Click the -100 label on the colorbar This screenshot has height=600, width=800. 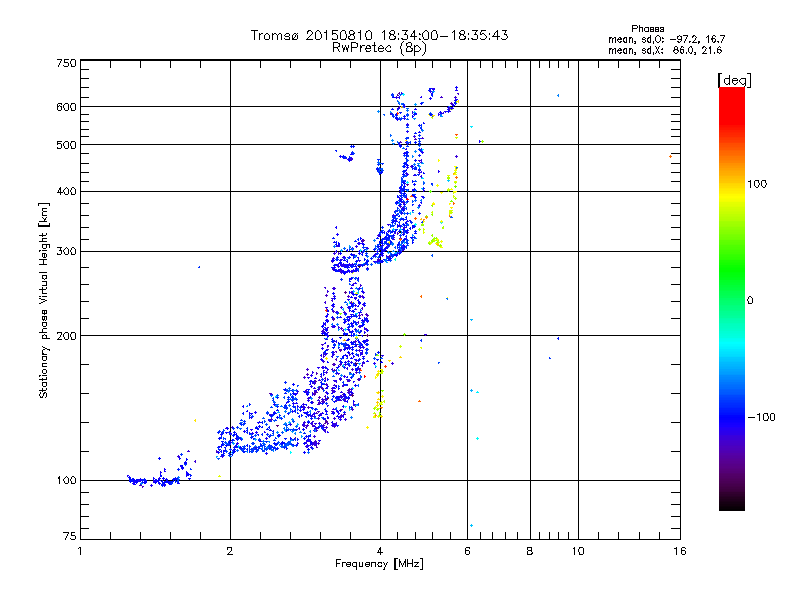[x=761, y=417]
